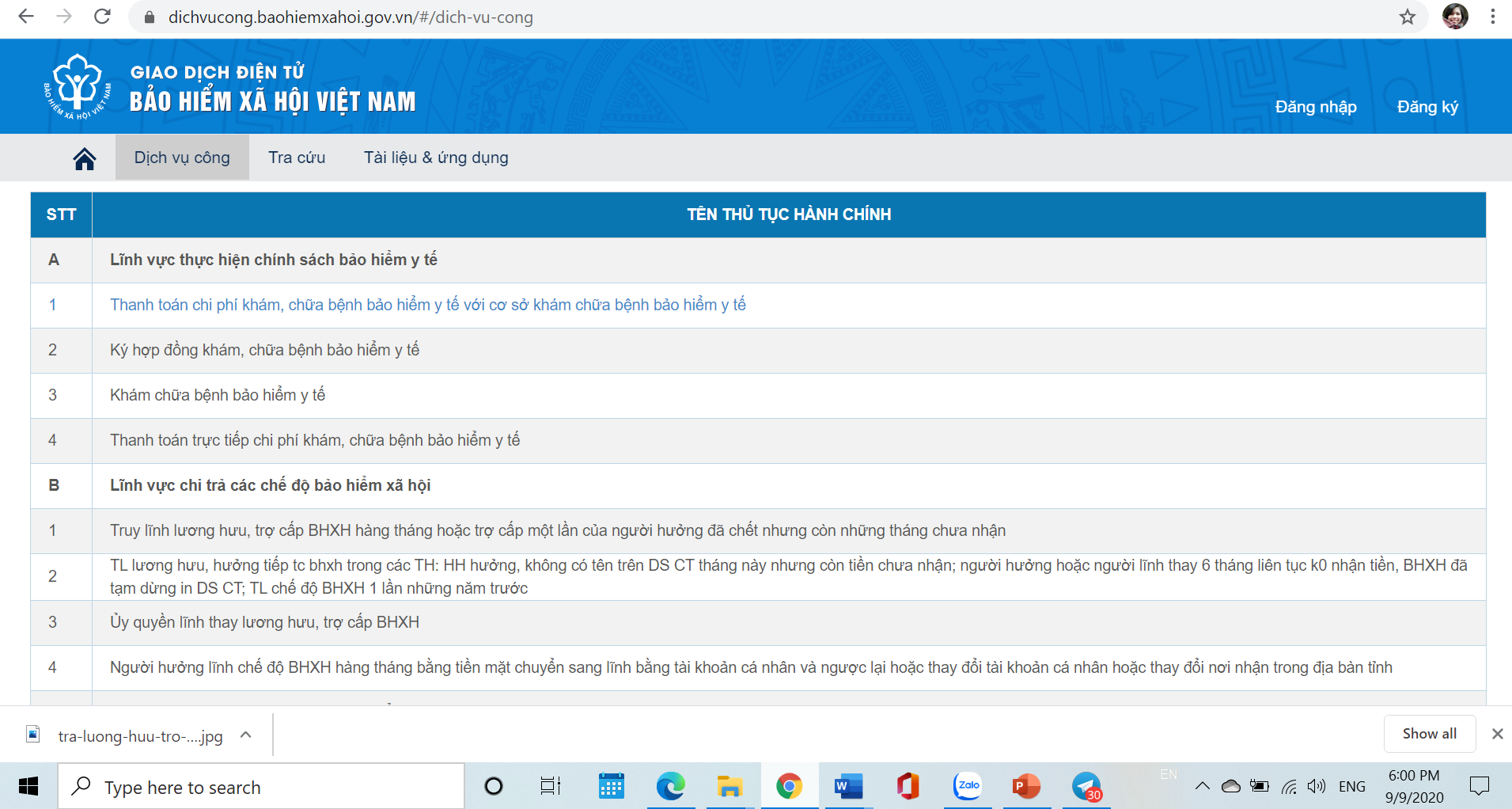1512x809 pixels.
Task: Open File Explorer from the taskbar
Action: [729, 786]
